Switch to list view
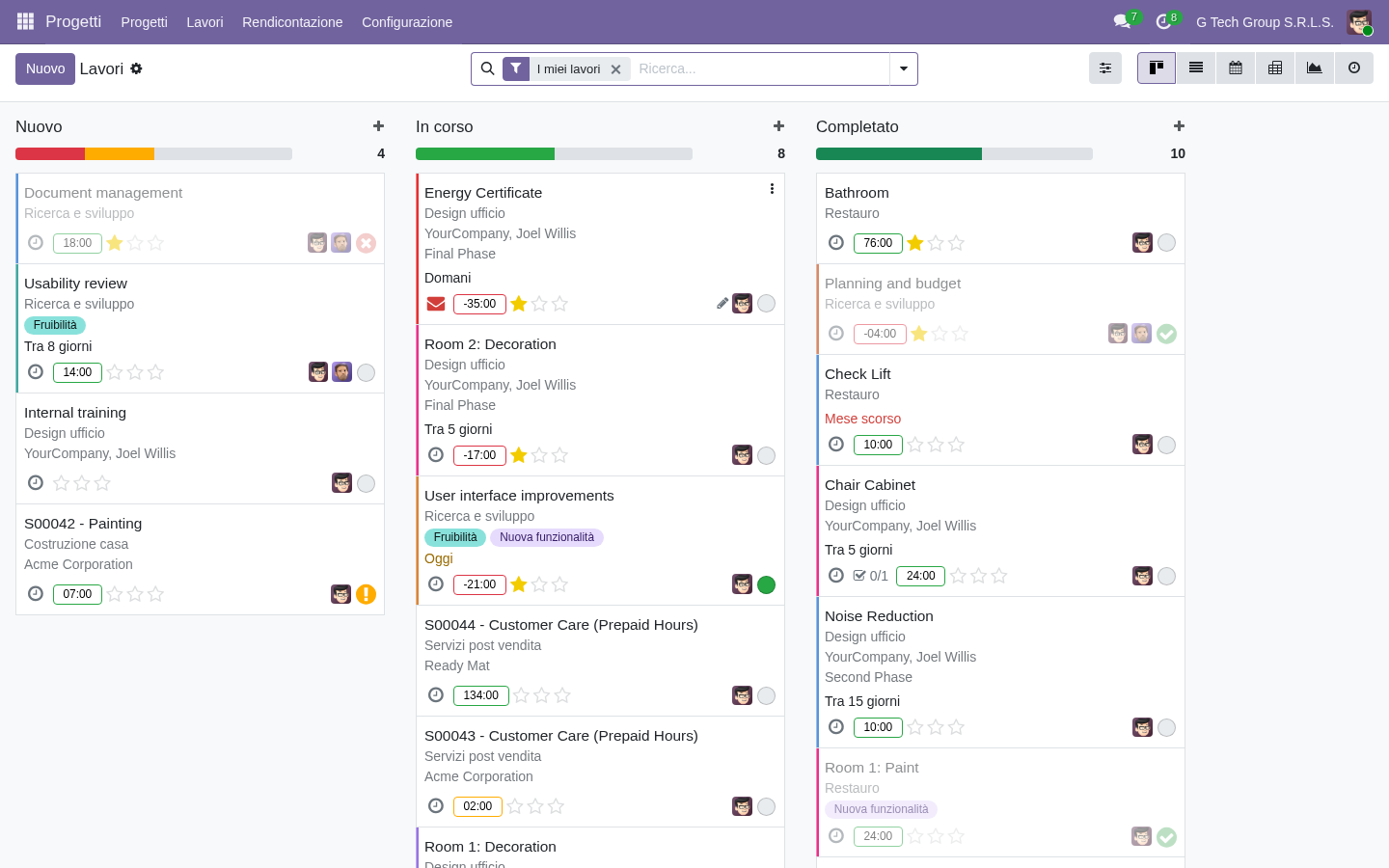This screenshot has height=868, width=1389. tap(1196, 68)
